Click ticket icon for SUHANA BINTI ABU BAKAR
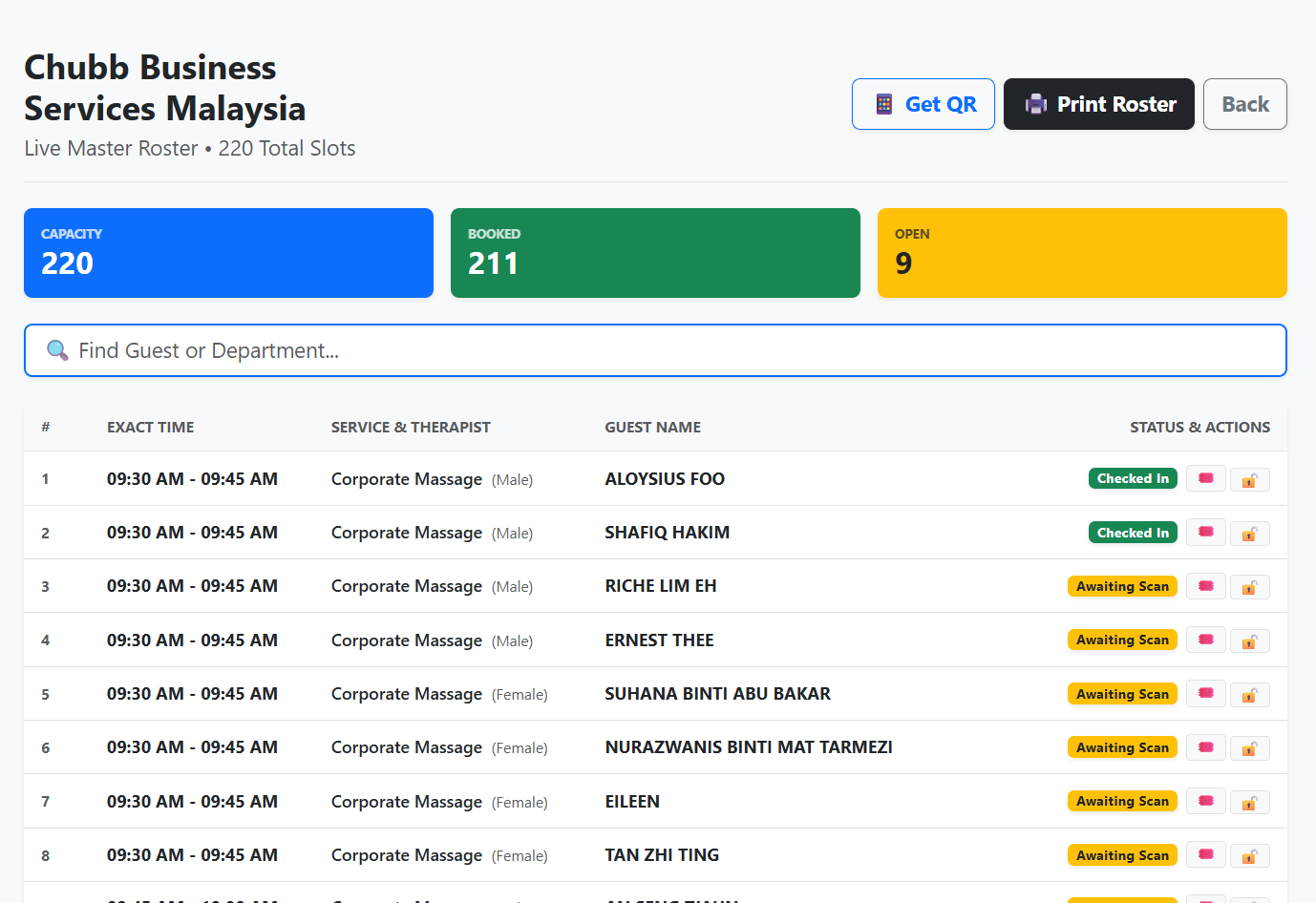Image resolution: width=1316 pixels, height=903 pixels. tap(1206, 694)
